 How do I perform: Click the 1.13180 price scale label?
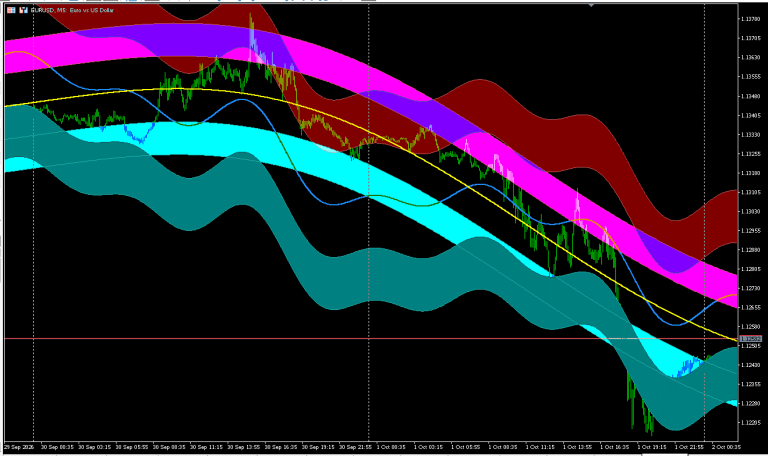coord(750,173)
